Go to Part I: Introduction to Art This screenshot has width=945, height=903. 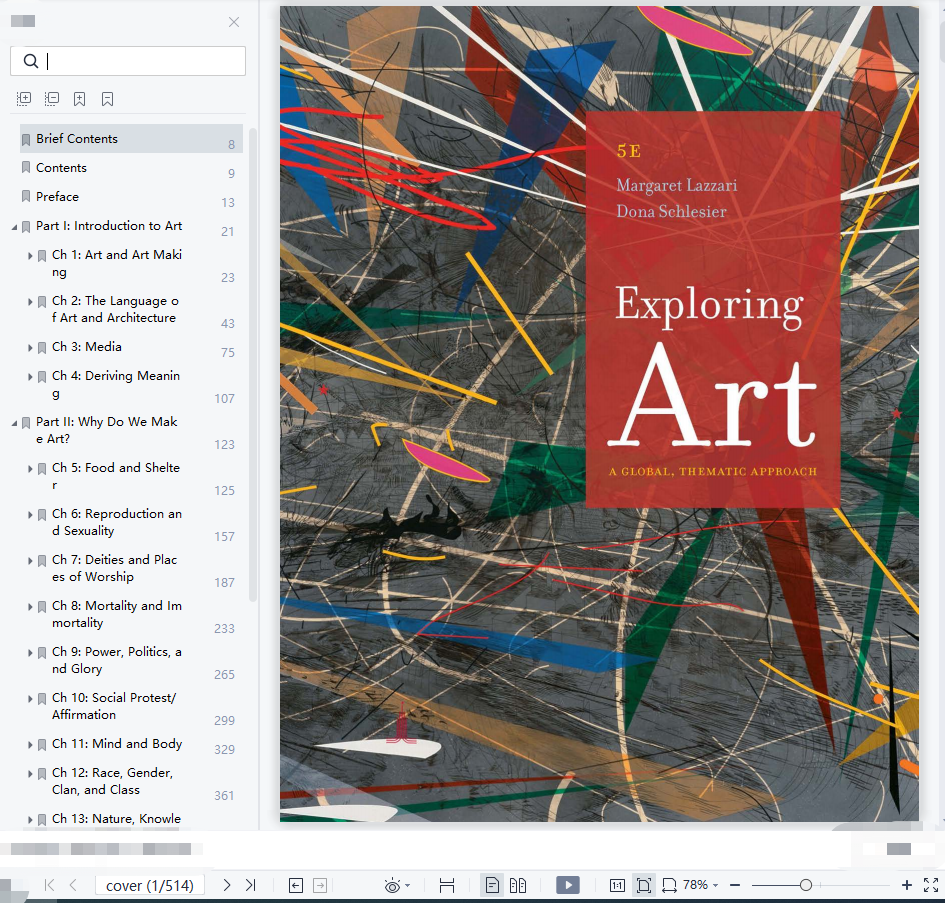[x=108, y=225]
